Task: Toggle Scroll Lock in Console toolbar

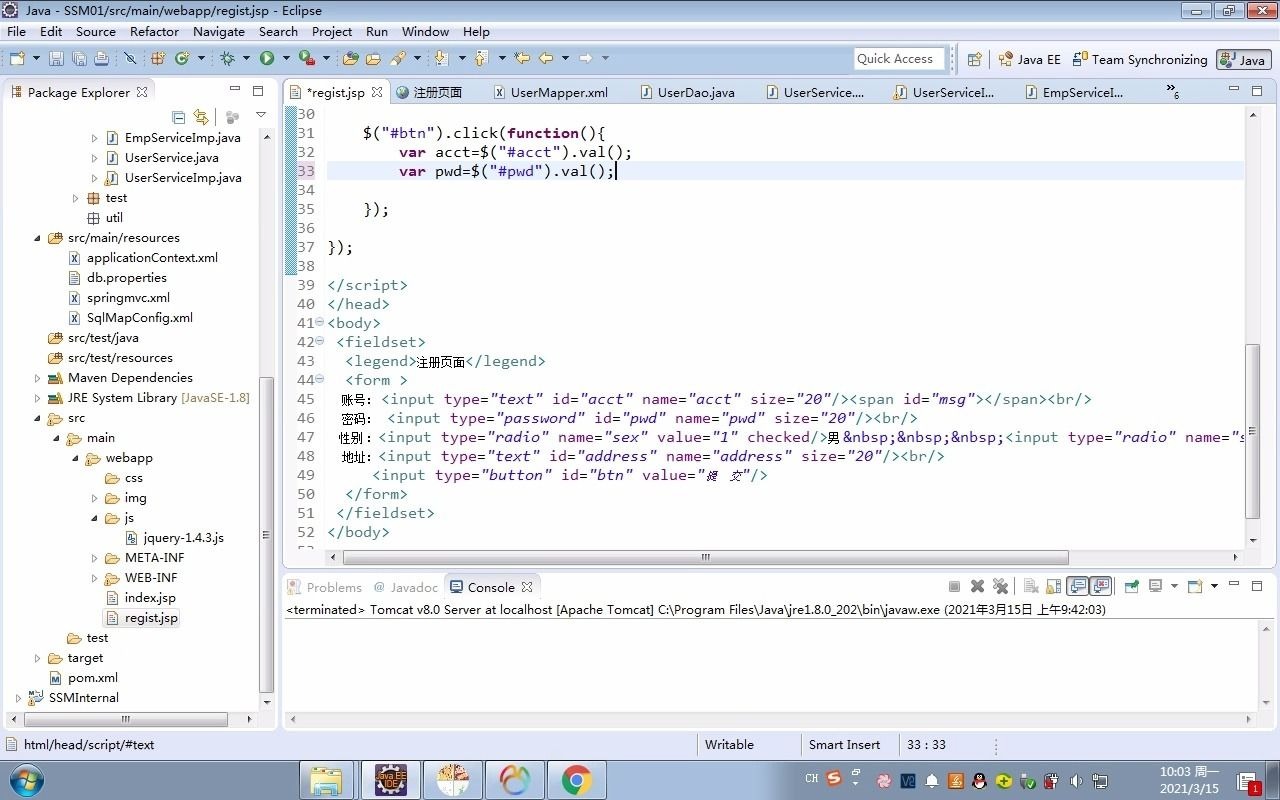Action: tap(1054, 586)
